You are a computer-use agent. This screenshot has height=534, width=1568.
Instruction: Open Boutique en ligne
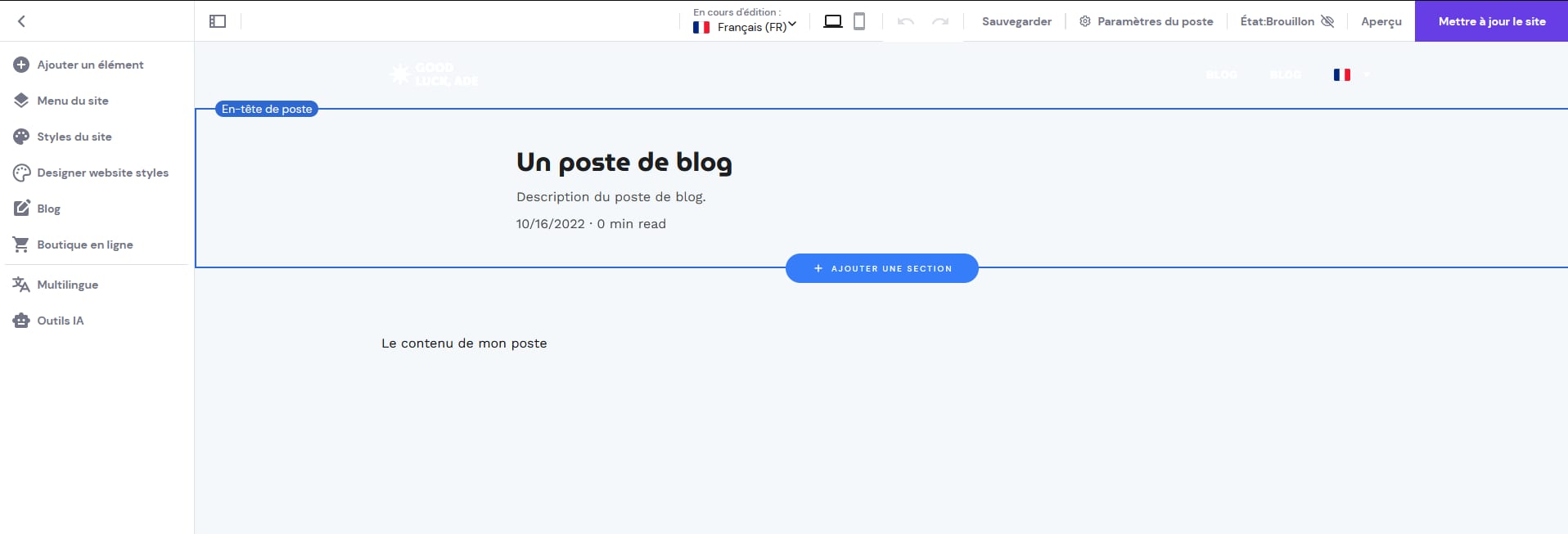point(84,245)
